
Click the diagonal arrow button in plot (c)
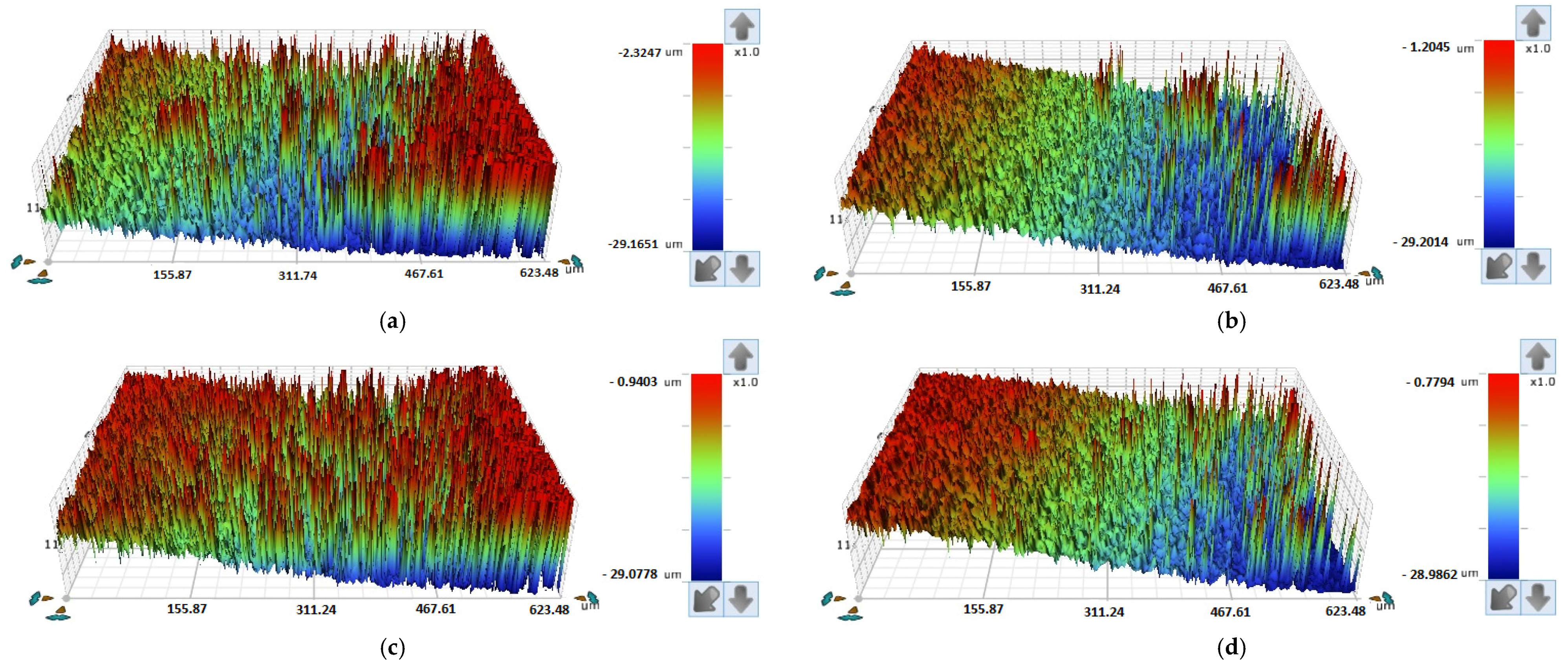[706, 599]
